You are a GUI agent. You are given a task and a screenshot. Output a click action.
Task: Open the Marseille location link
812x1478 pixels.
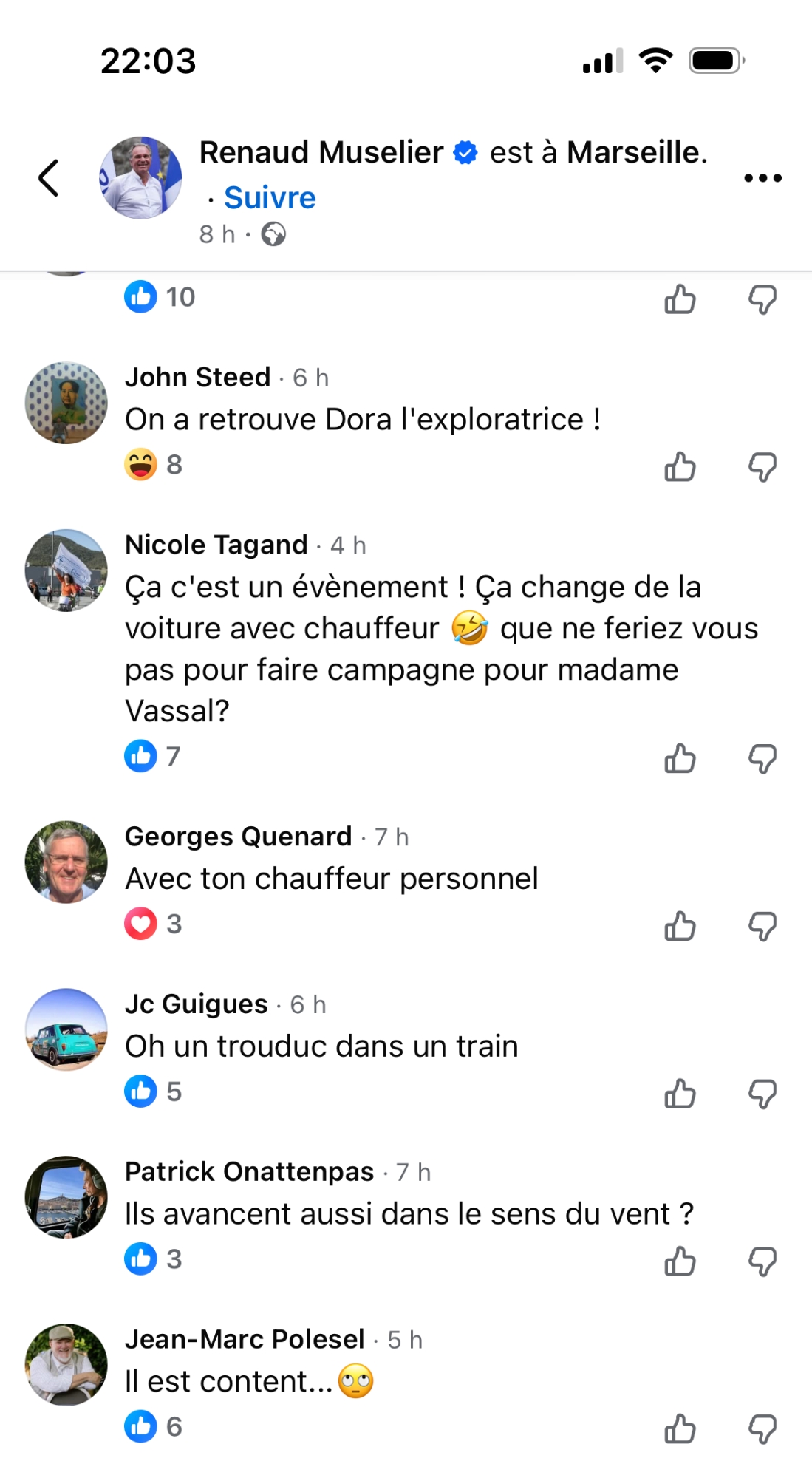(633, 153)
